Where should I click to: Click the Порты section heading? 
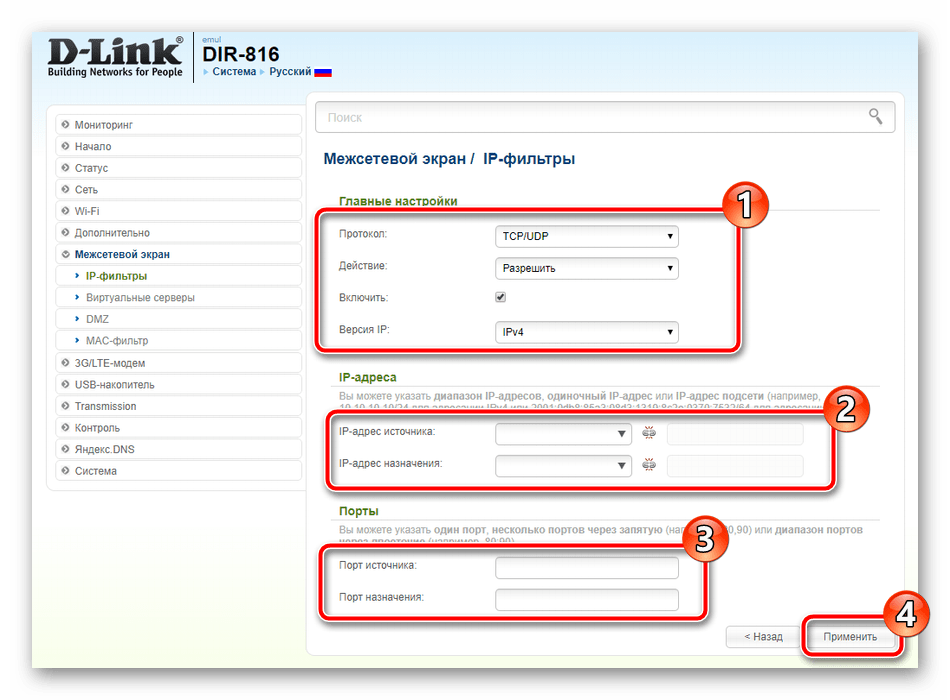[359, 511]
